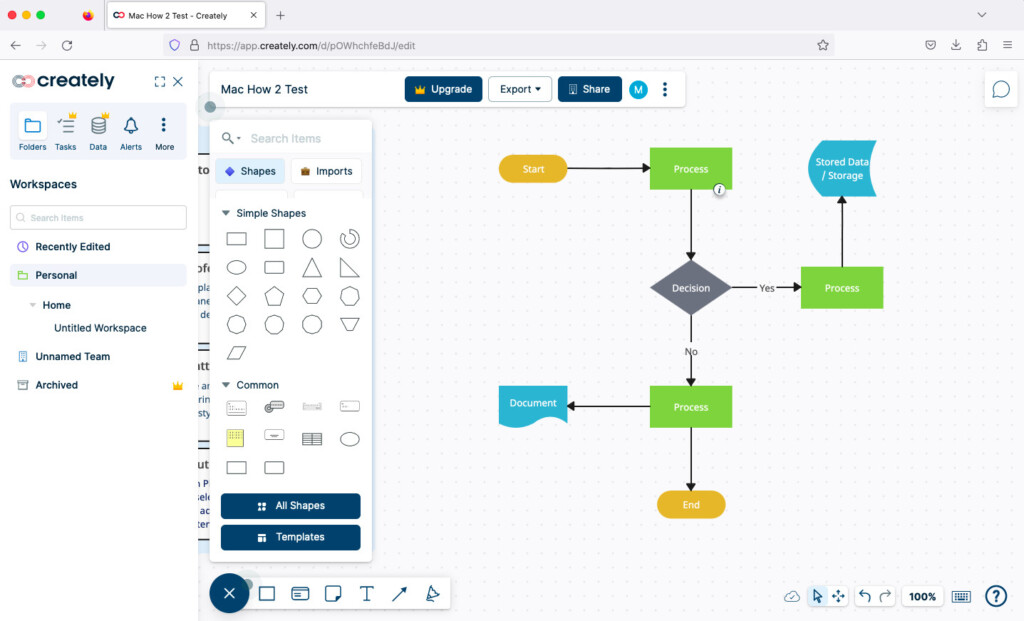Select the triangle shape in Simple Shapes
Viewport: 1024px width, 621px height.
coord(312,267)
